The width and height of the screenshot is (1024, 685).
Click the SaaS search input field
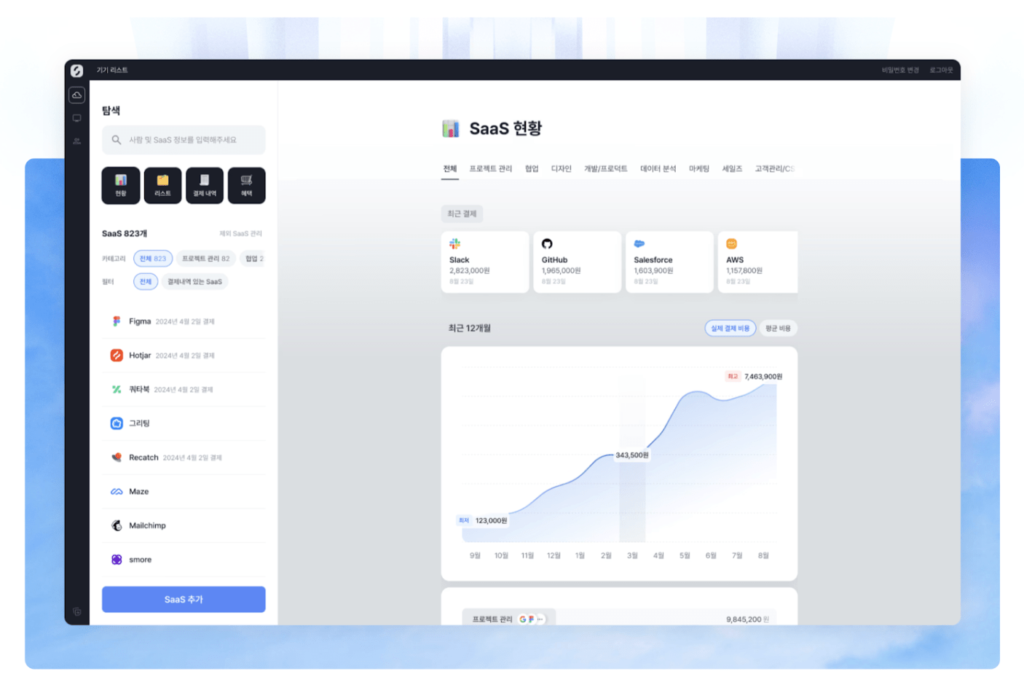tap(183, 138)
